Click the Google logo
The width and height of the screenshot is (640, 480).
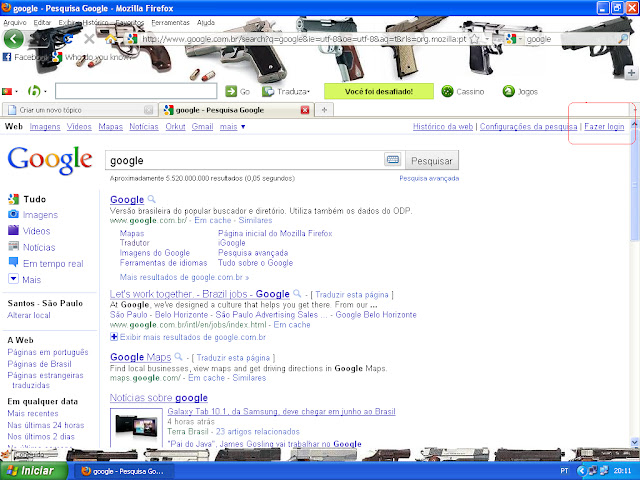[x=50, y=160]
